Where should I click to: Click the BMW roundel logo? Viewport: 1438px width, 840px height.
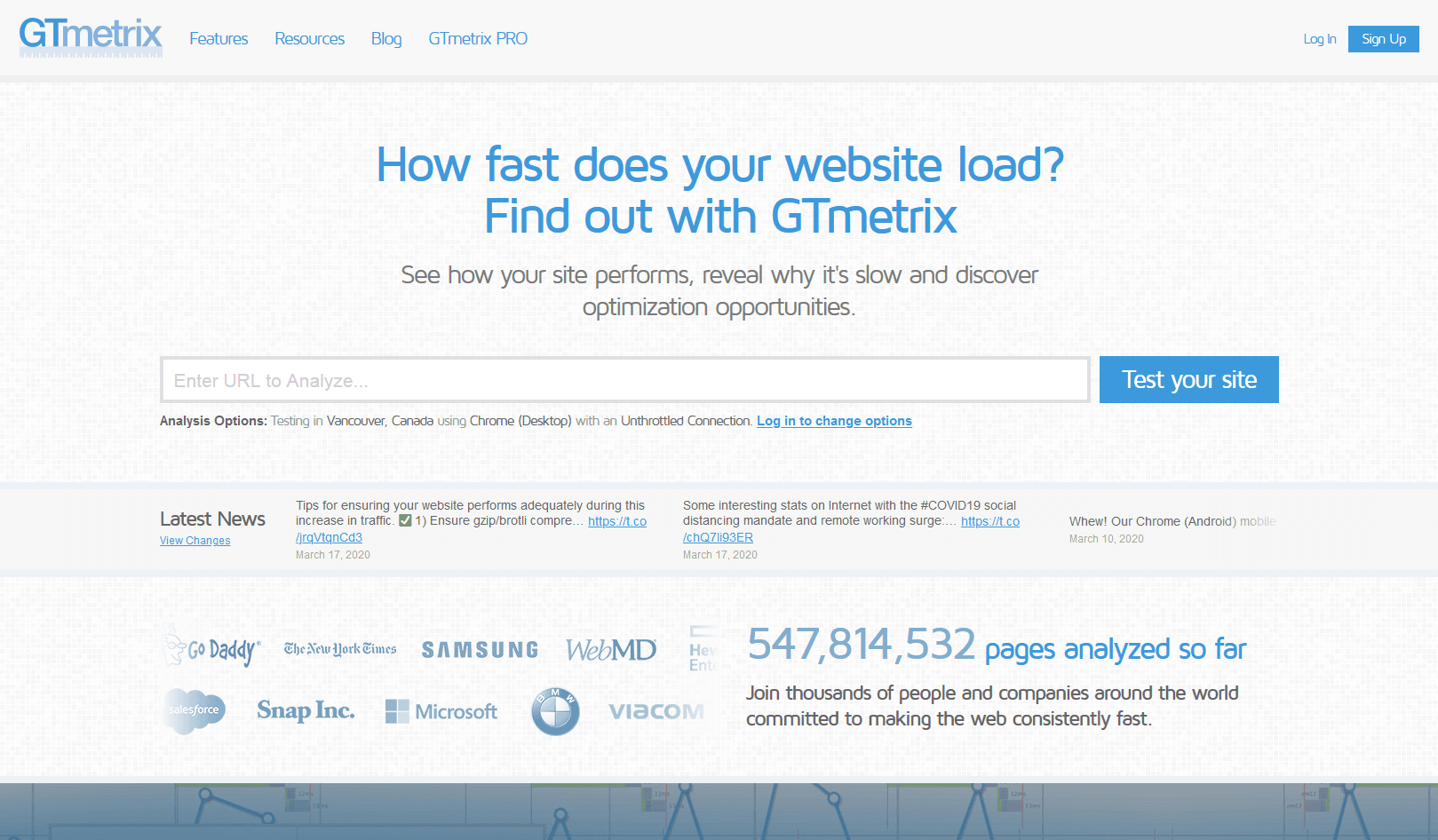(555, 711)
